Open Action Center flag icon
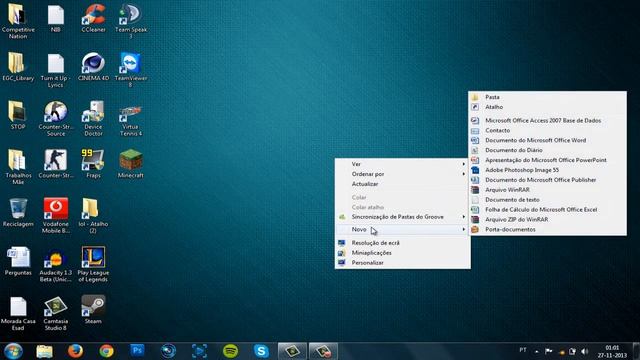The image size is (640, 360). pos(549,351)
